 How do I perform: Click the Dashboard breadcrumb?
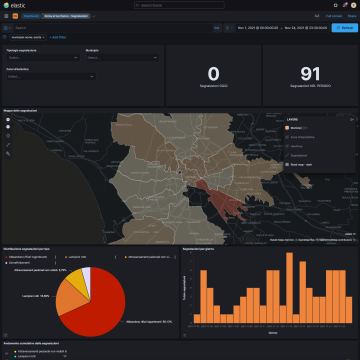[x=31, y=16]
